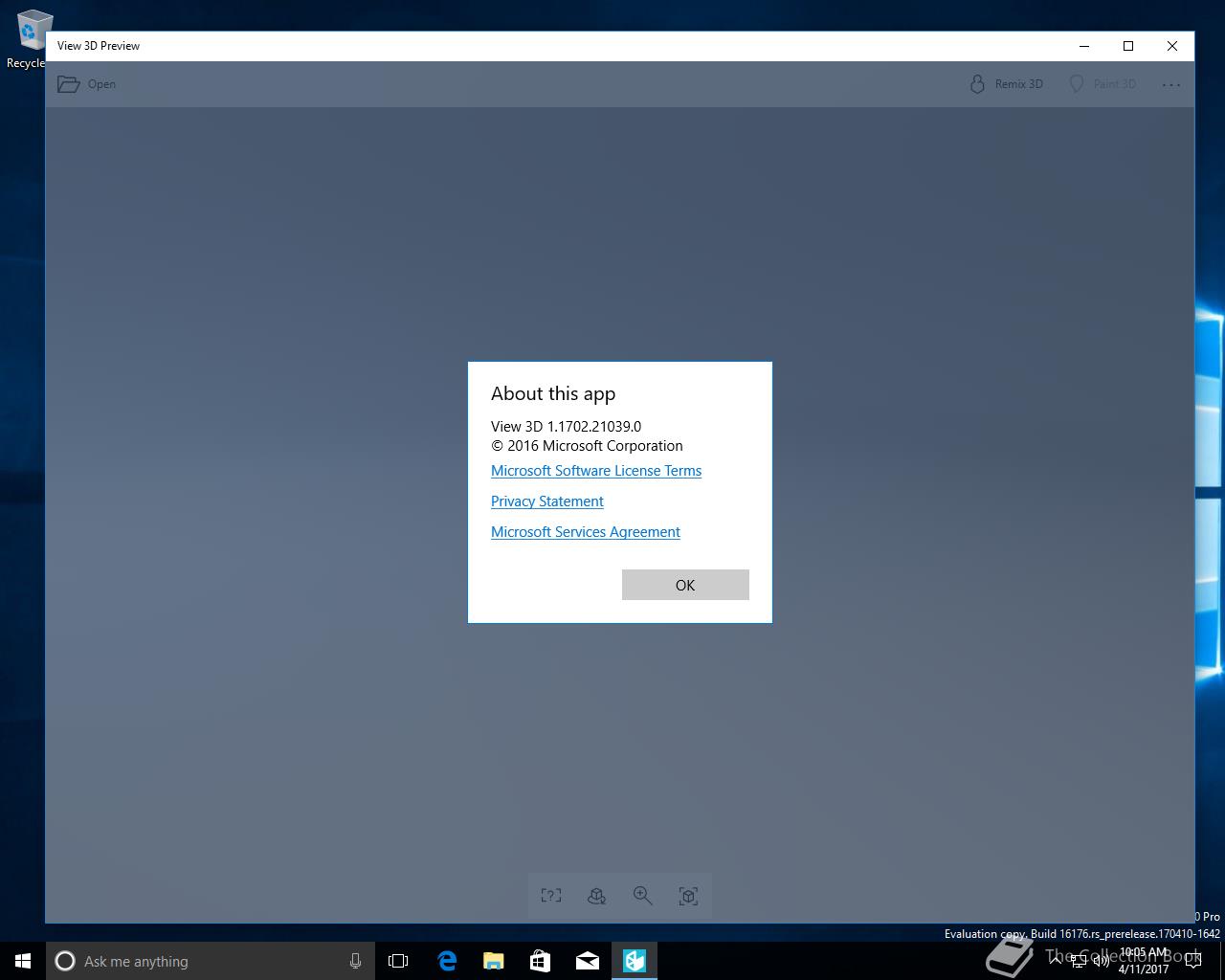Viewport: 1225px width, 980px height.
Task: Click the 2016 Microsoft Corporation copyright text
Action: coord(587,446)
